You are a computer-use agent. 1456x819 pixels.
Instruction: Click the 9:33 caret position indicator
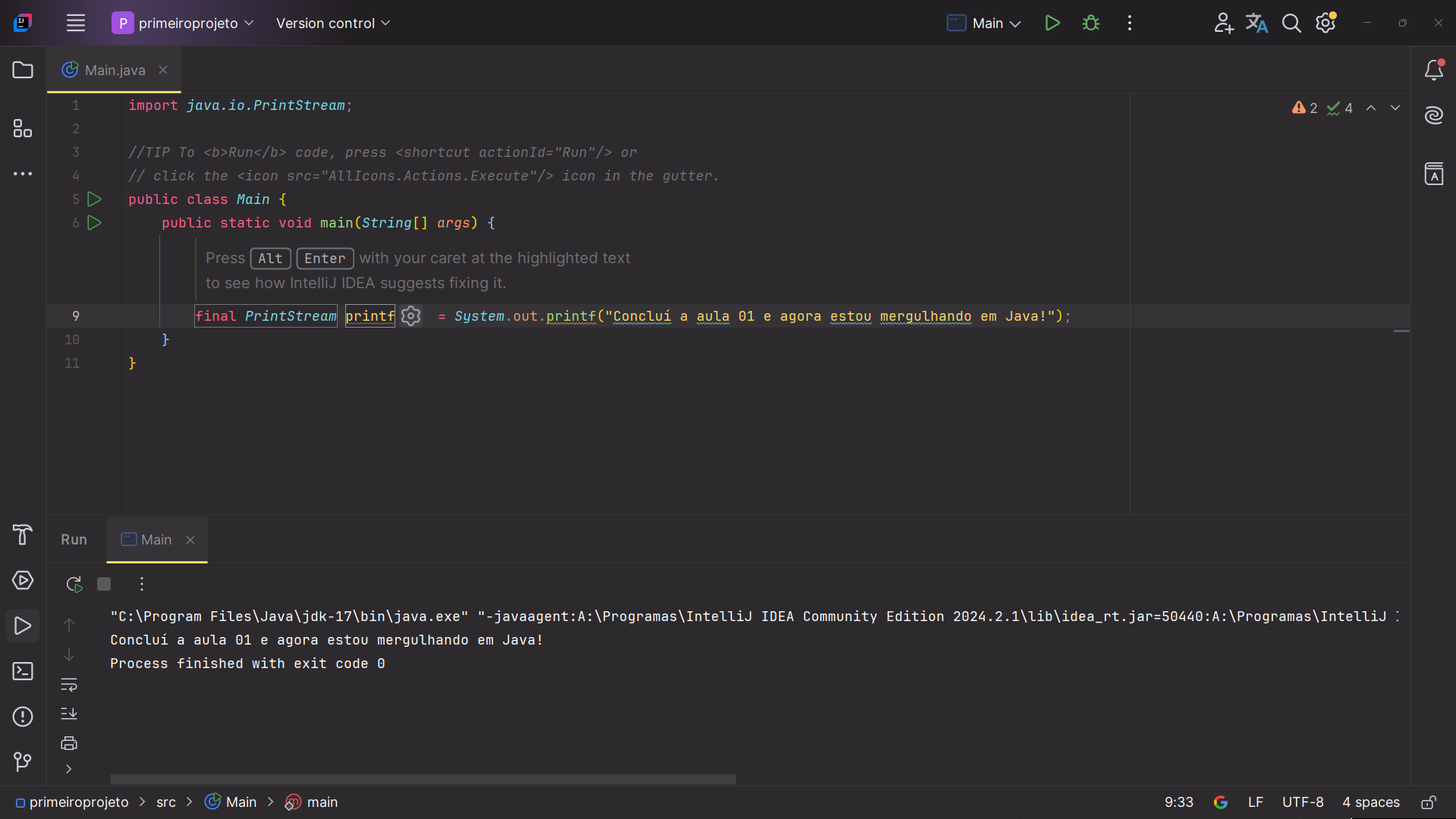1178,802
